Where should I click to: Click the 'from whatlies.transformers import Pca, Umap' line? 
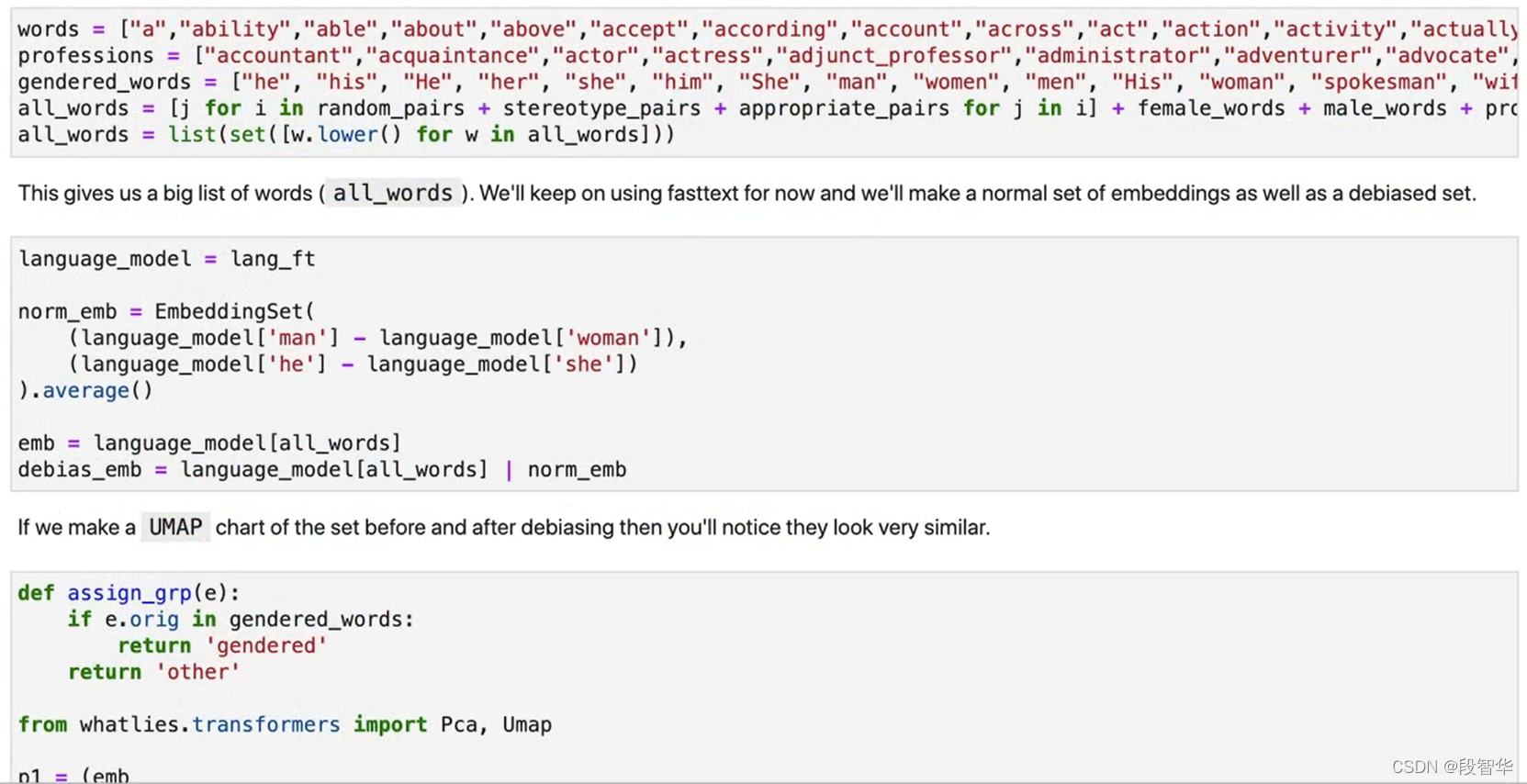(x=285, y=725)
